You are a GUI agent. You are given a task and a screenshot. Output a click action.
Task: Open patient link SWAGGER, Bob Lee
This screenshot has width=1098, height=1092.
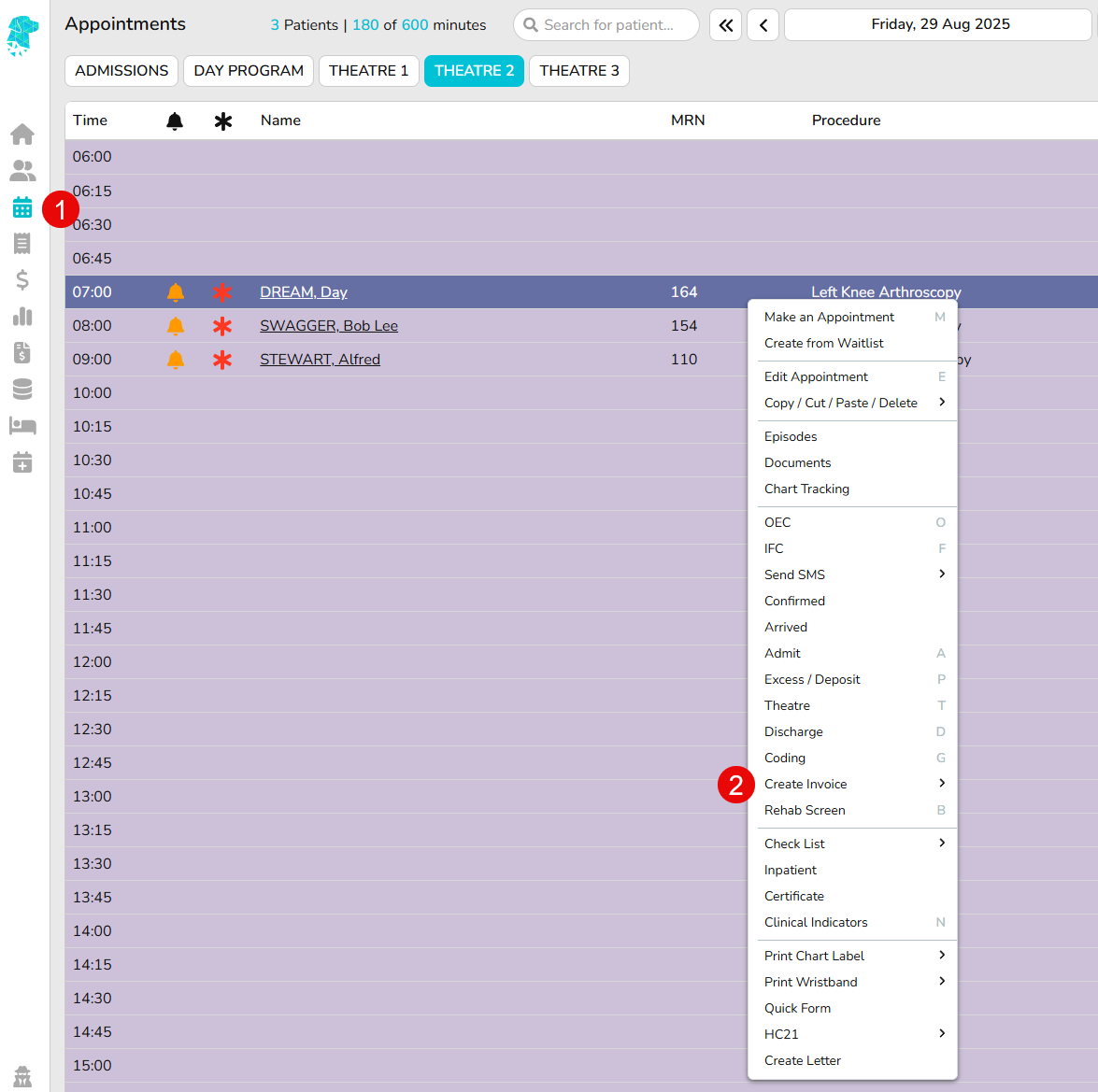tap(329, 326)
